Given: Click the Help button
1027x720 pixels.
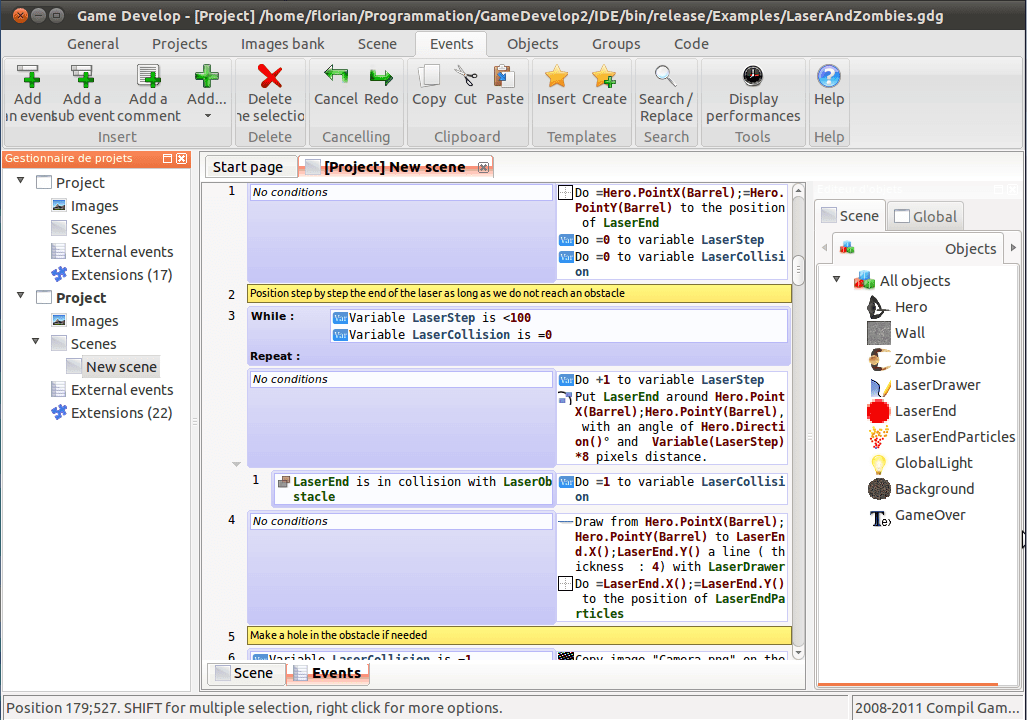Looking at the screenshot, I should (x=828, y=78).
